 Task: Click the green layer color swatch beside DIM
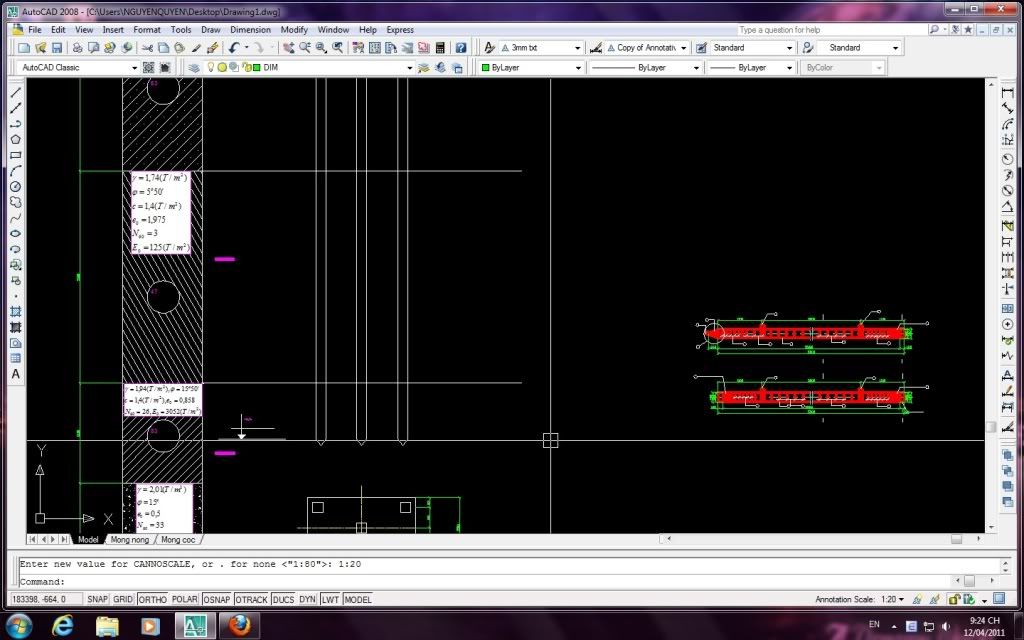tap(257, 67)
